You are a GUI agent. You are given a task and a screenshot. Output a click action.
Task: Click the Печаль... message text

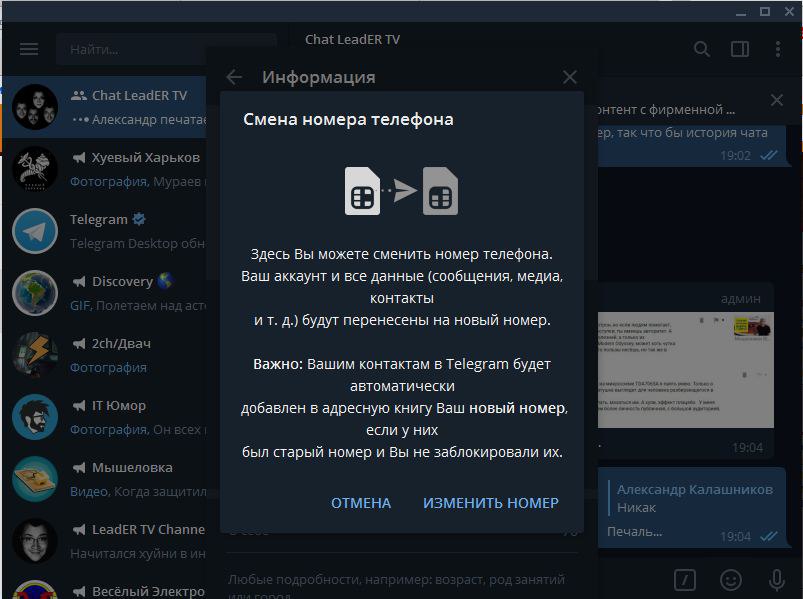(635, 532)
